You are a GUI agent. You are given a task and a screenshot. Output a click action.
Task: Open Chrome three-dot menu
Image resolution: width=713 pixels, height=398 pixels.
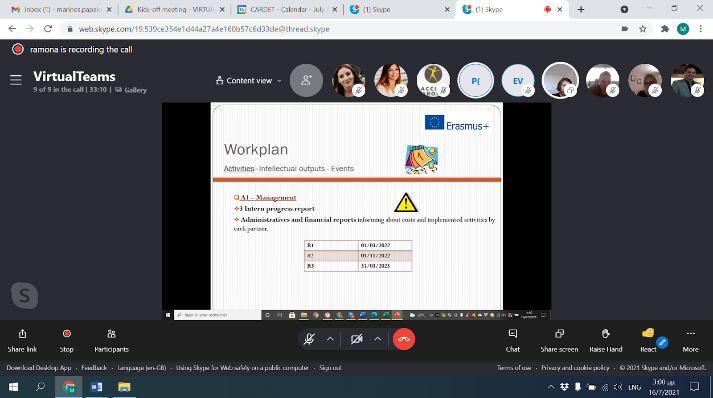pyautogui.click(x=700, y=29)
